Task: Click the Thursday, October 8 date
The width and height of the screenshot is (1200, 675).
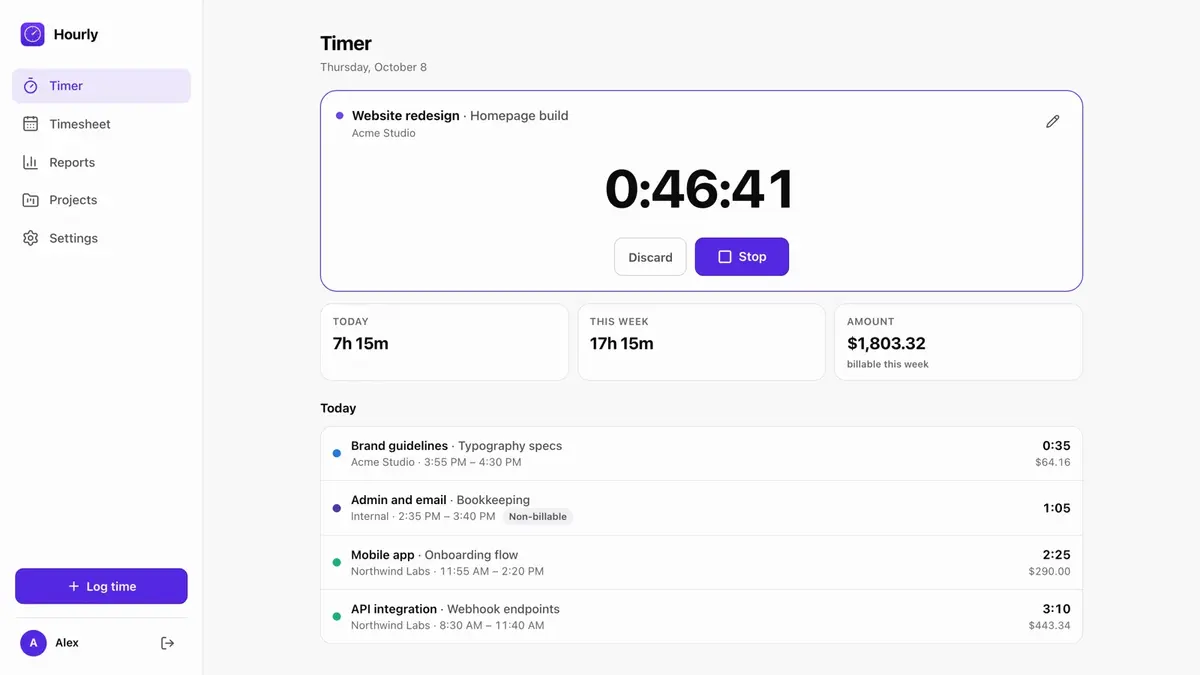Action: (373, 67)
